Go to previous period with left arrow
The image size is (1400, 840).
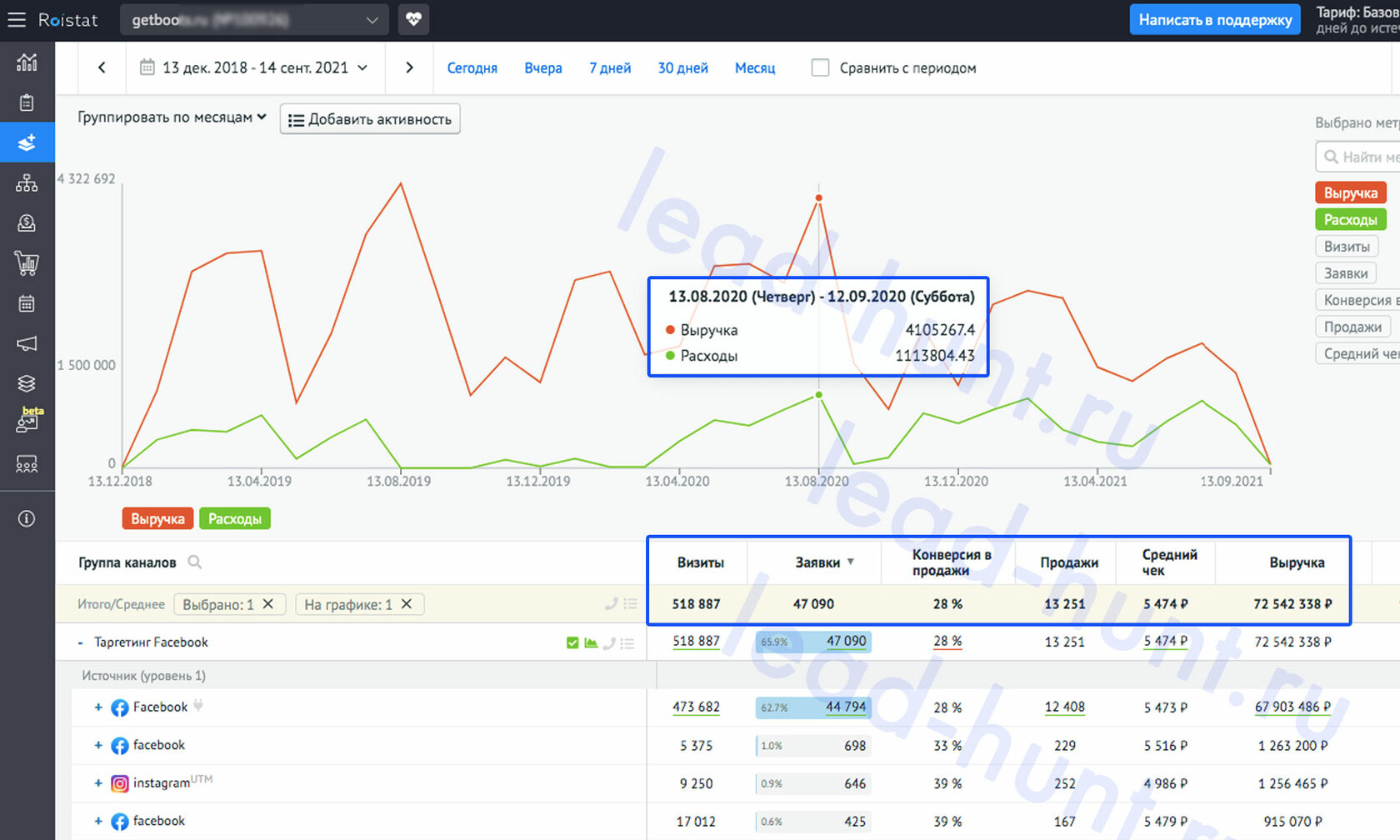tap(102, 67)
